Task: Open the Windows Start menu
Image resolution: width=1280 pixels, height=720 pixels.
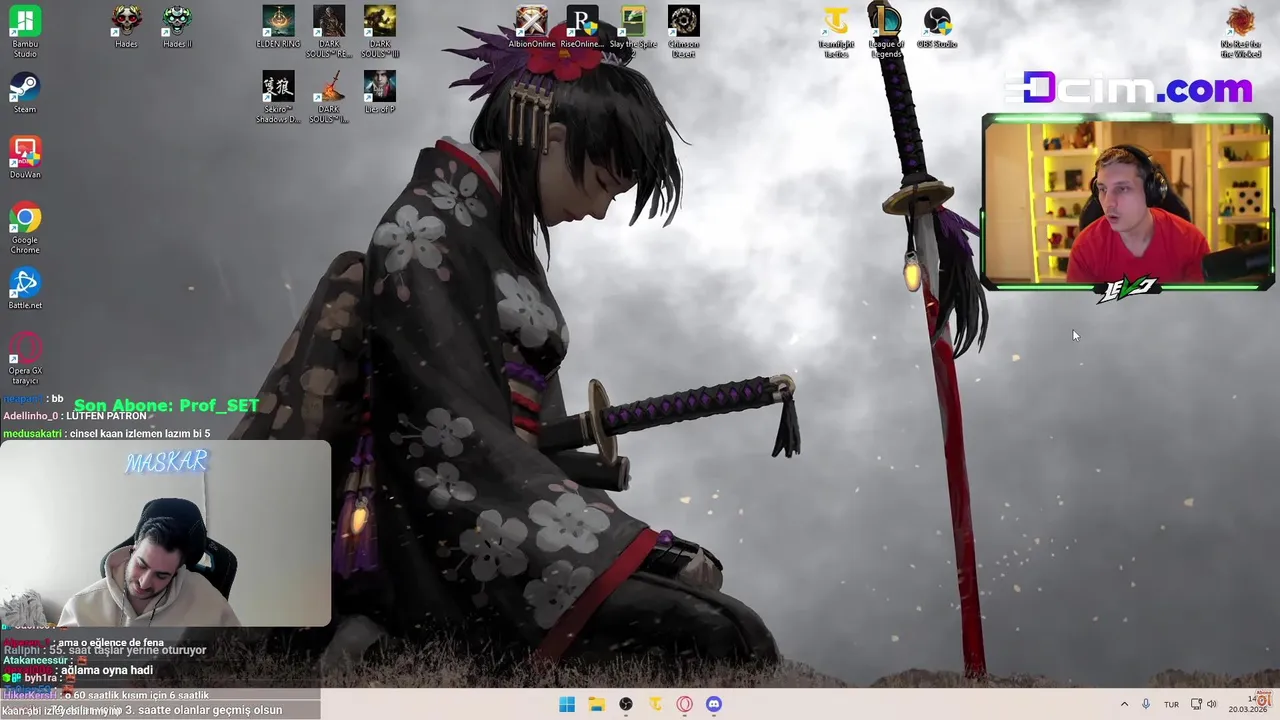Action: tap(567, 704)
